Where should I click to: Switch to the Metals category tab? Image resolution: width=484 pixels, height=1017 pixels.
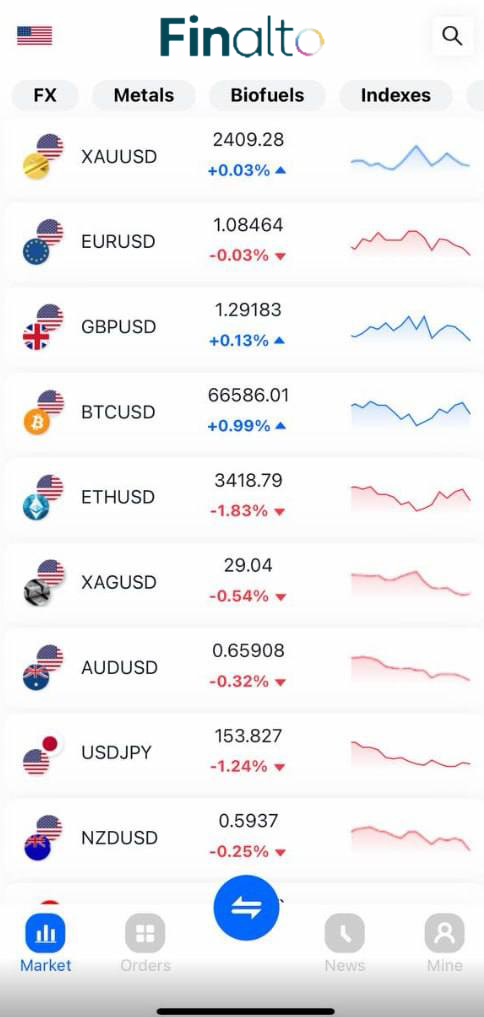pos(144,95)
